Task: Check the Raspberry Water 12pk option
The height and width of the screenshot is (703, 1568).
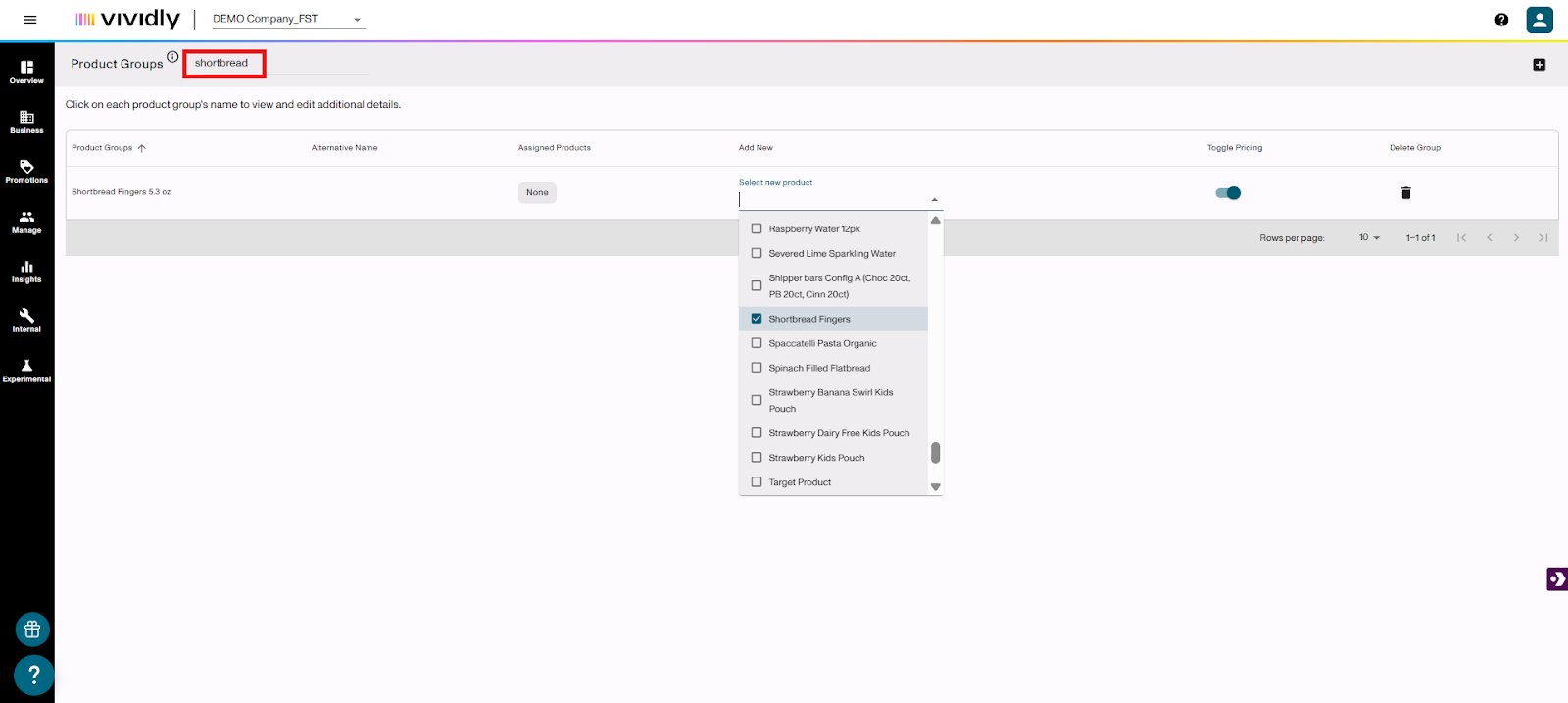Action: coord(757,228)
